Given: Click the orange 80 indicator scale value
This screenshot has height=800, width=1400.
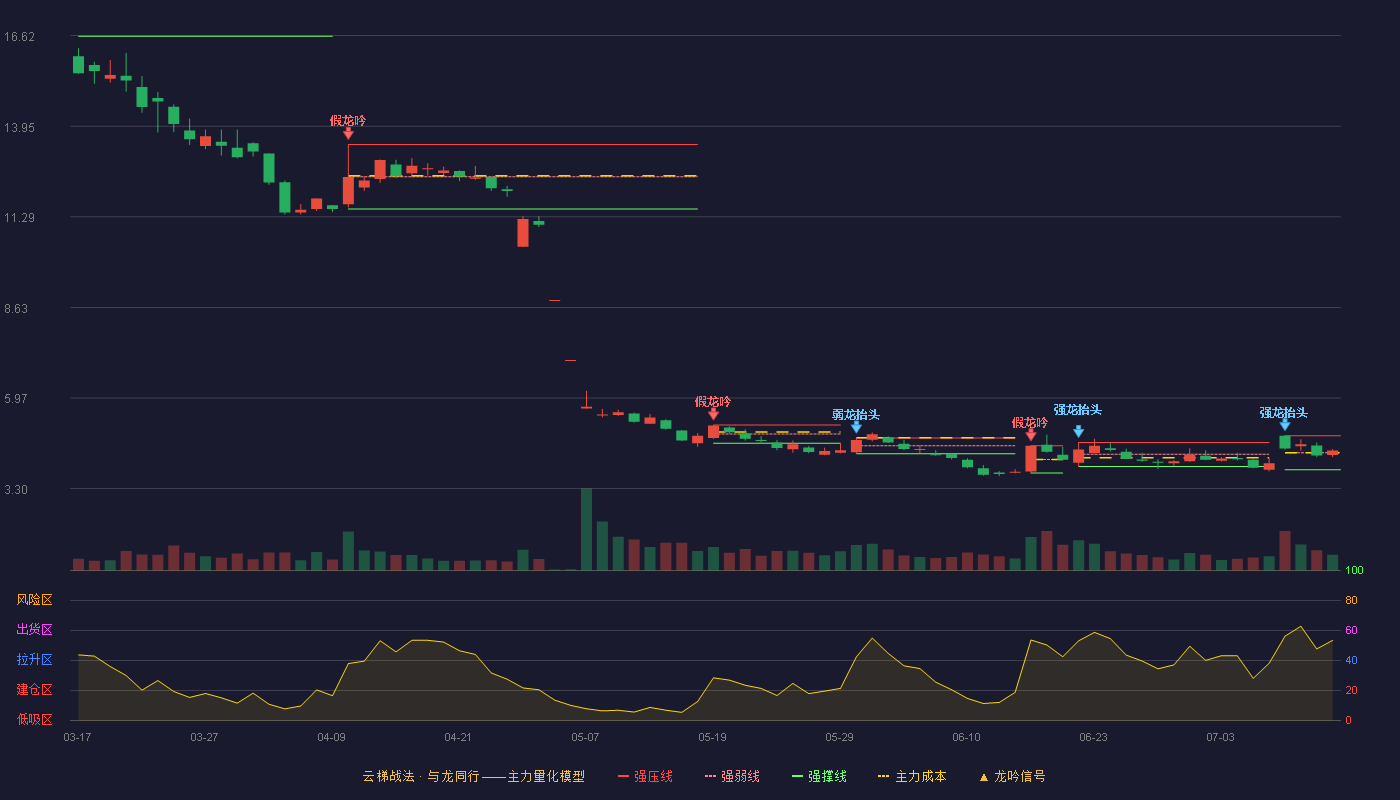Looking at the screenshot, I should [x=1351, y=600].
